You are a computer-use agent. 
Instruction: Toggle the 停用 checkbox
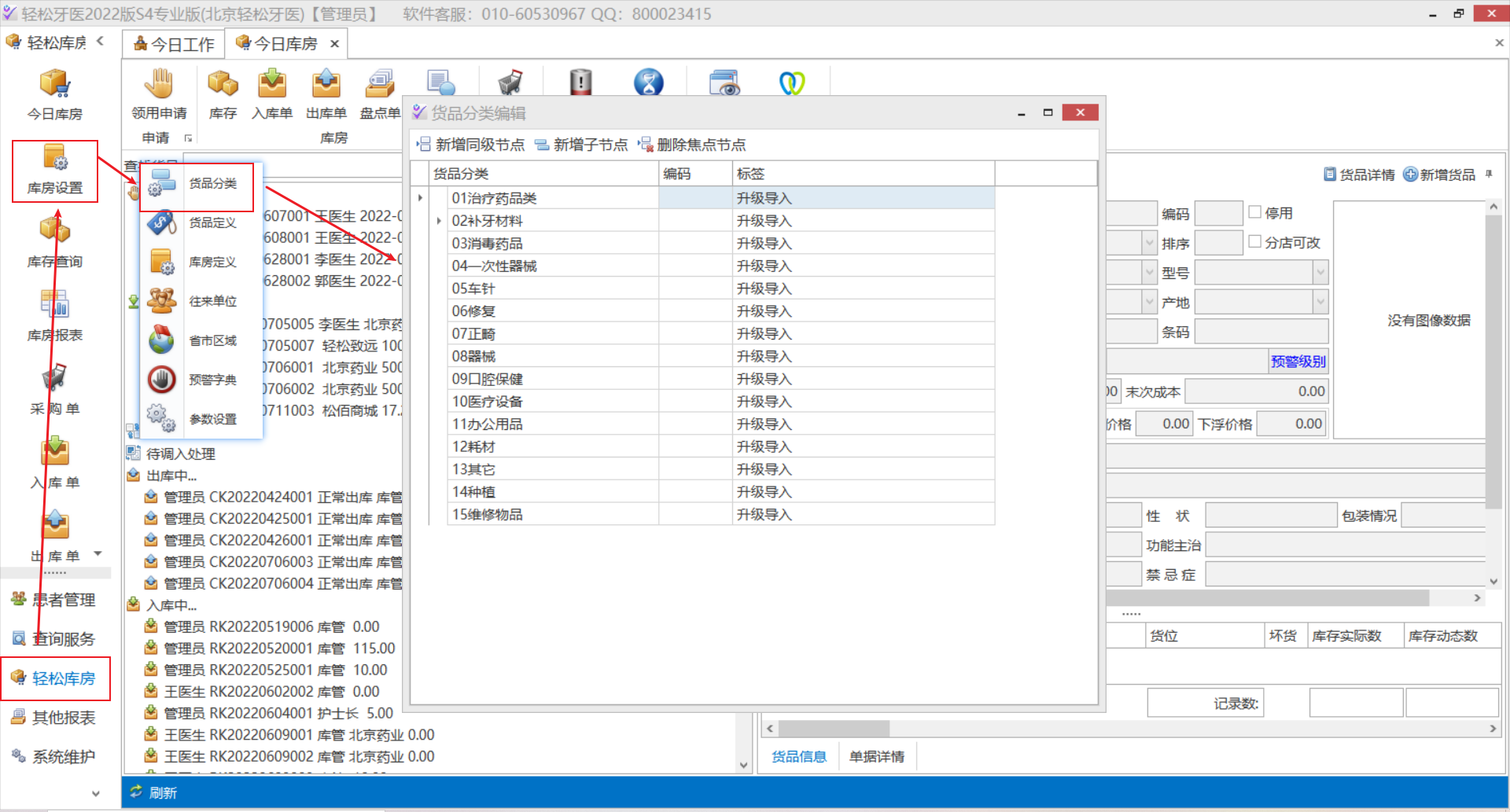click(1255, 212)
